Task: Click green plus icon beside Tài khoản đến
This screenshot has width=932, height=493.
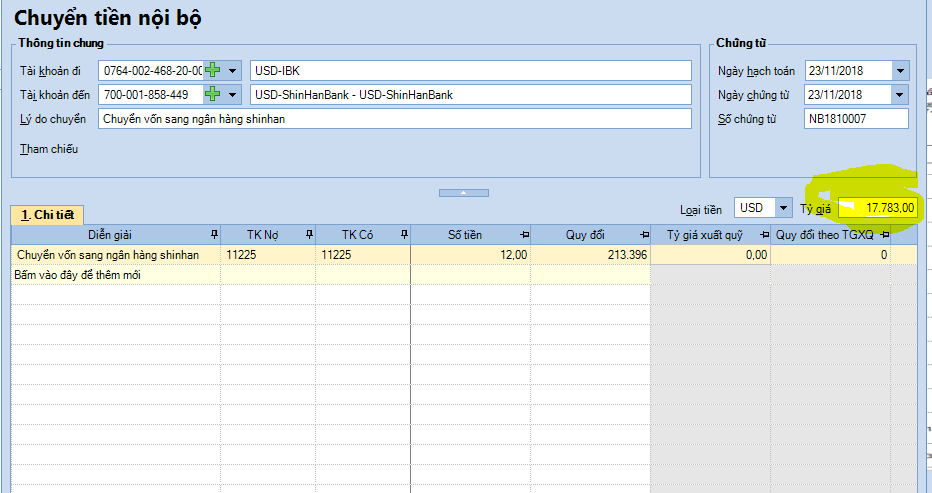Action: pos(212,95)
